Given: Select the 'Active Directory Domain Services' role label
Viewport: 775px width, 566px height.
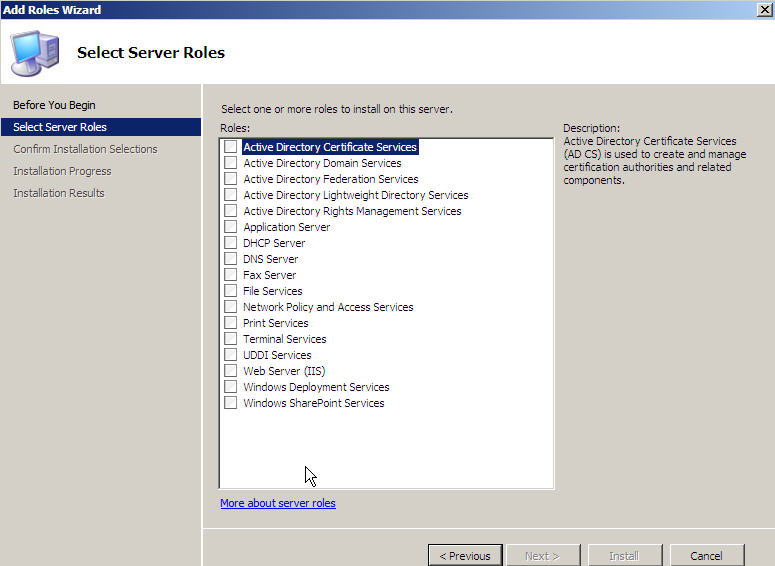Looking at the screenshot, I should point(322,163).
